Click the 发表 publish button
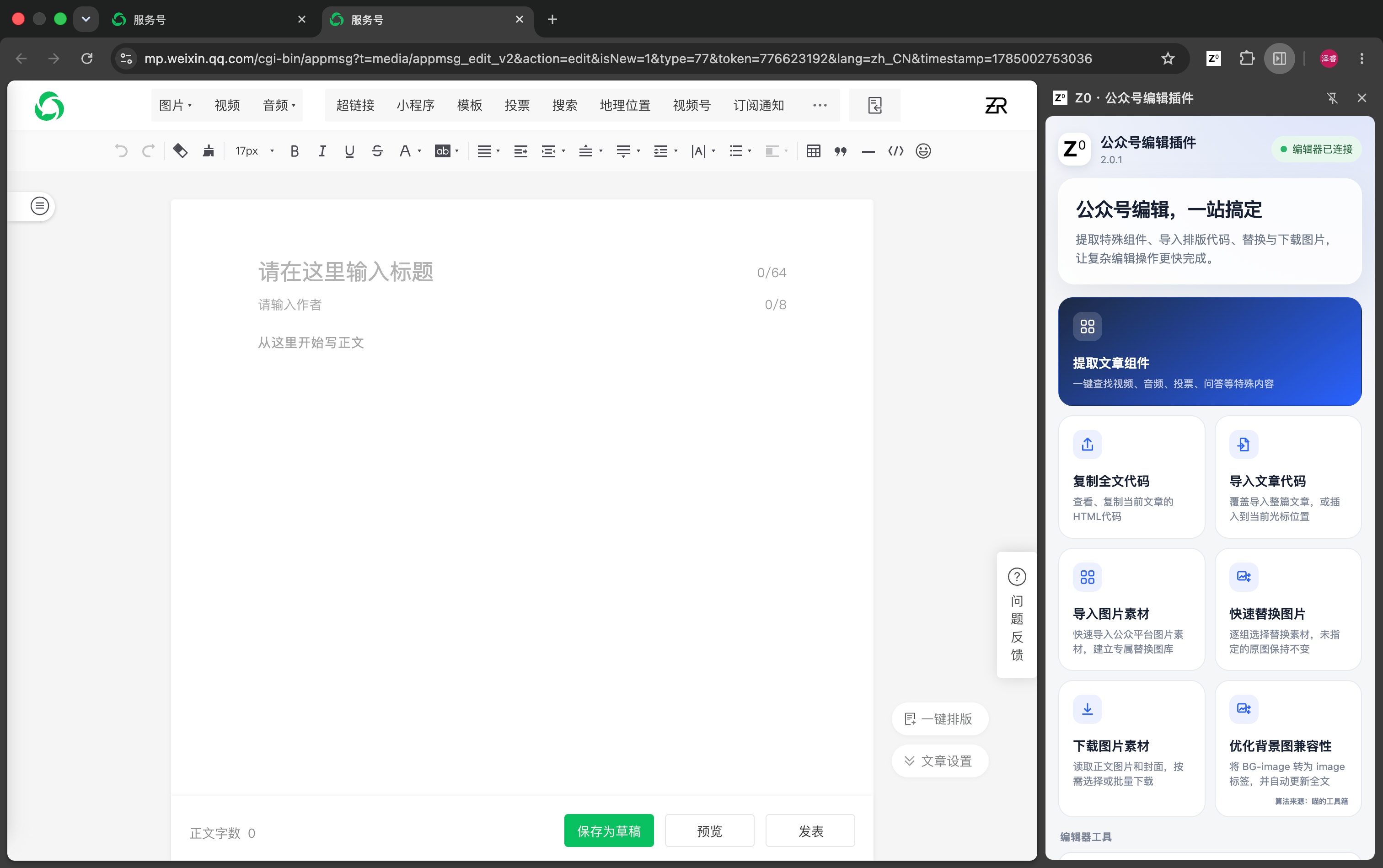Viewport: 1383px width, 868px height. 810,830
